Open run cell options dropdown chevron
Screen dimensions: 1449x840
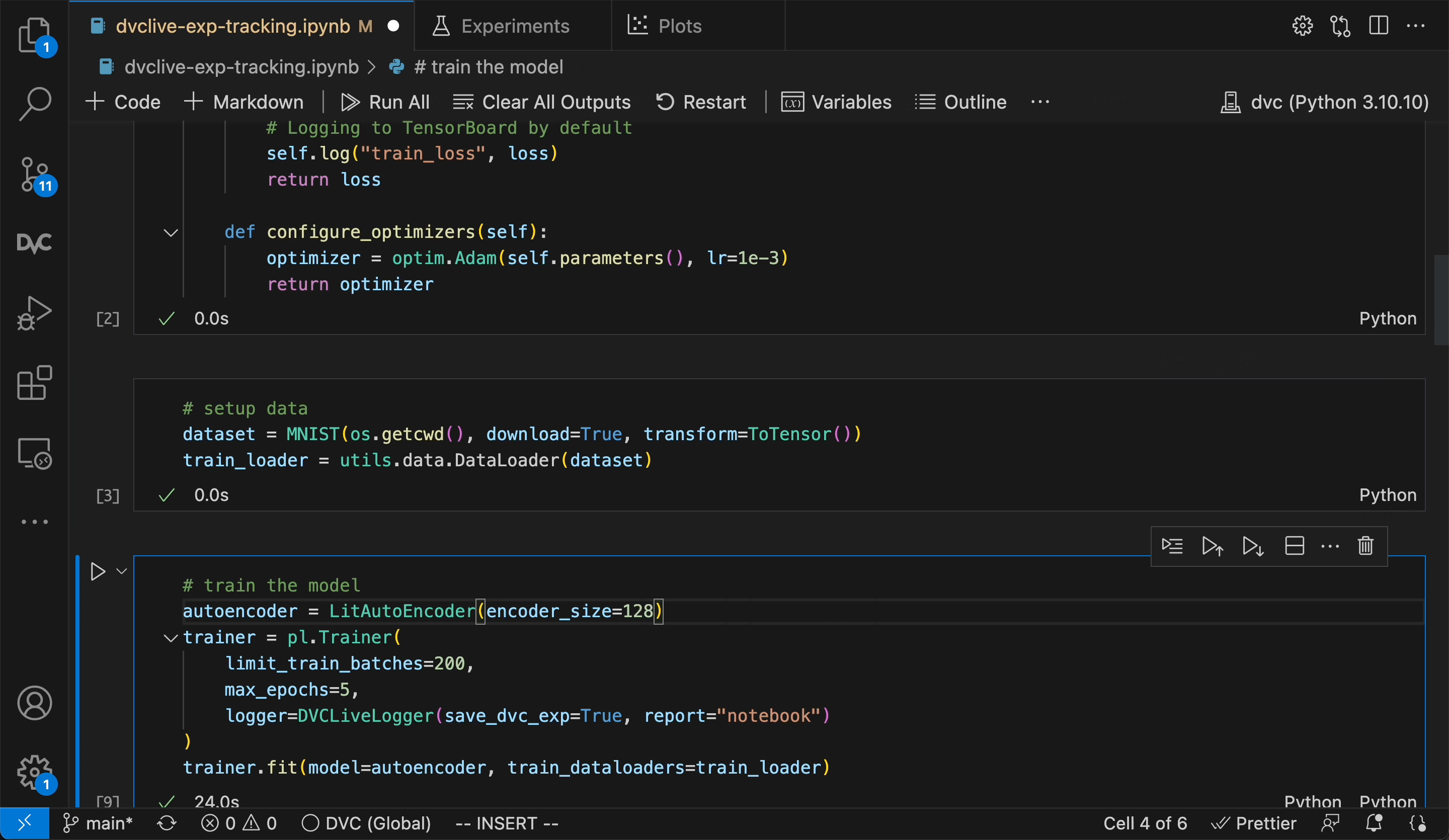(121, 571)
